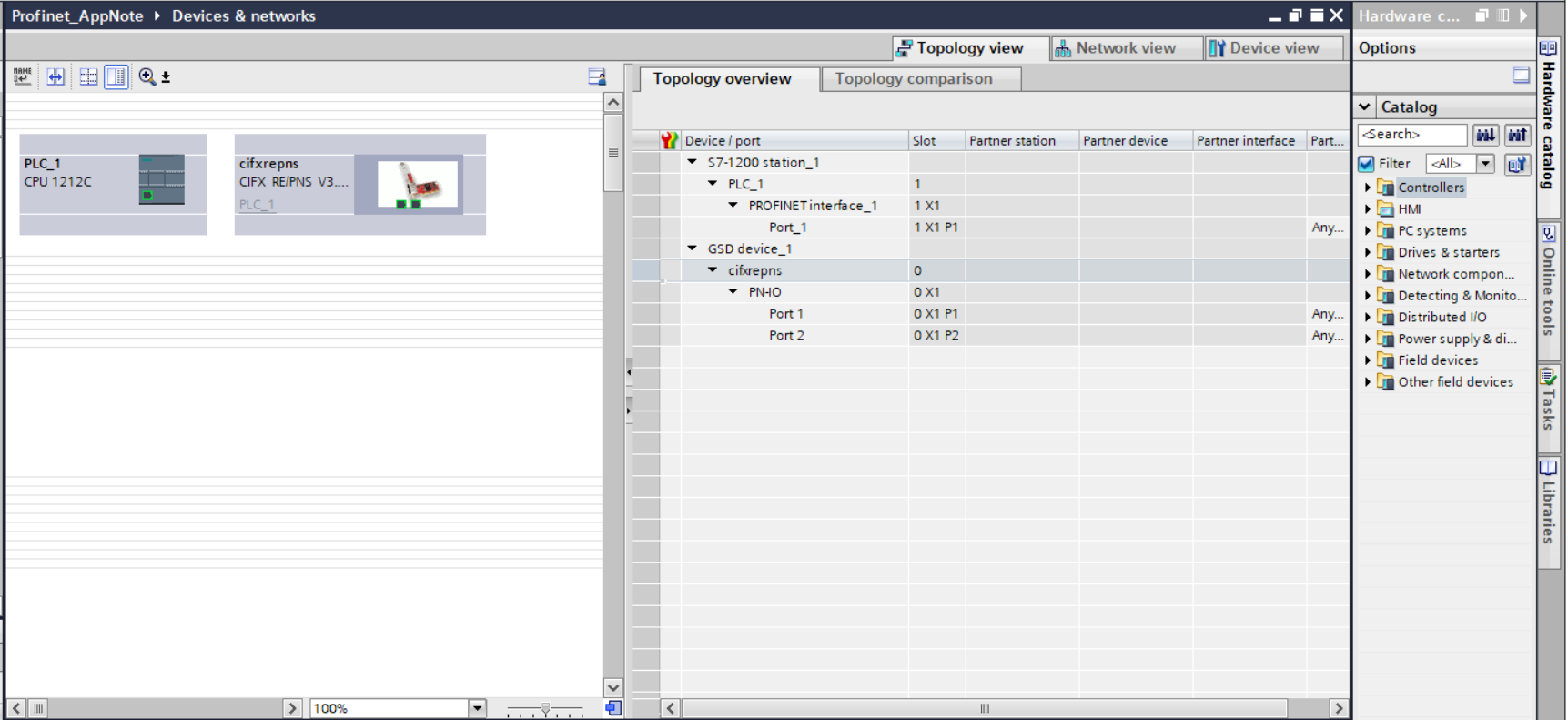Viewport: 1568px width, 720px height.
Task: Toggle the highlighted table layout button
Action: (x=116, y=76)
